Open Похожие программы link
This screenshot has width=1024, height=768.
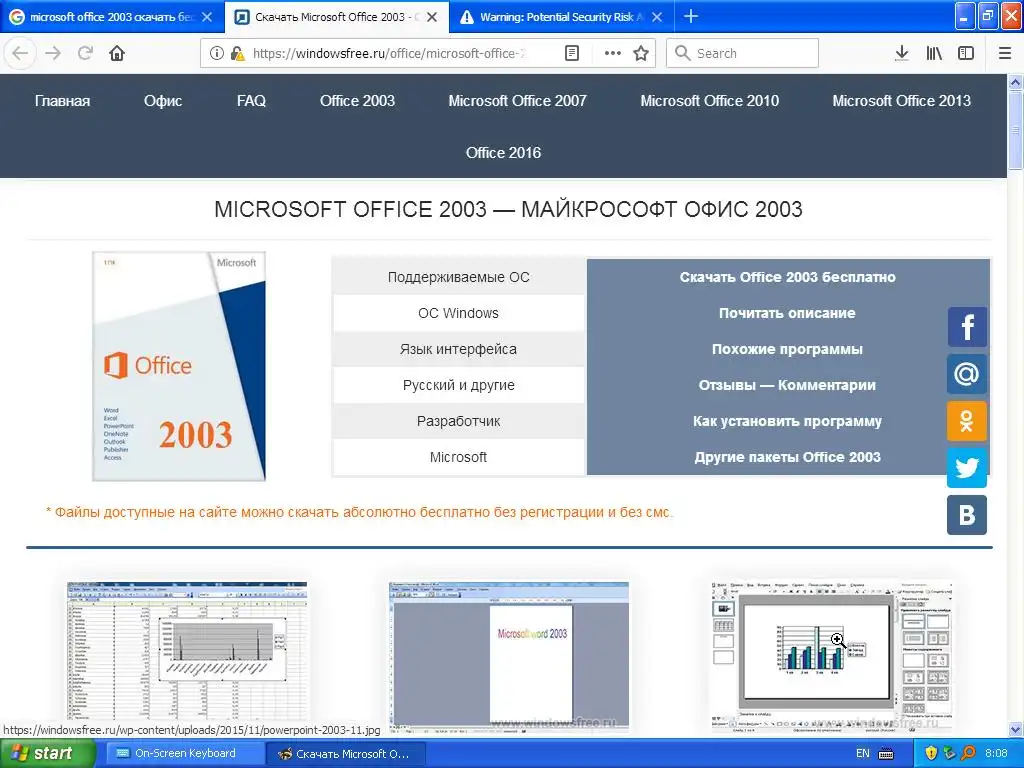tap(788, 349)
